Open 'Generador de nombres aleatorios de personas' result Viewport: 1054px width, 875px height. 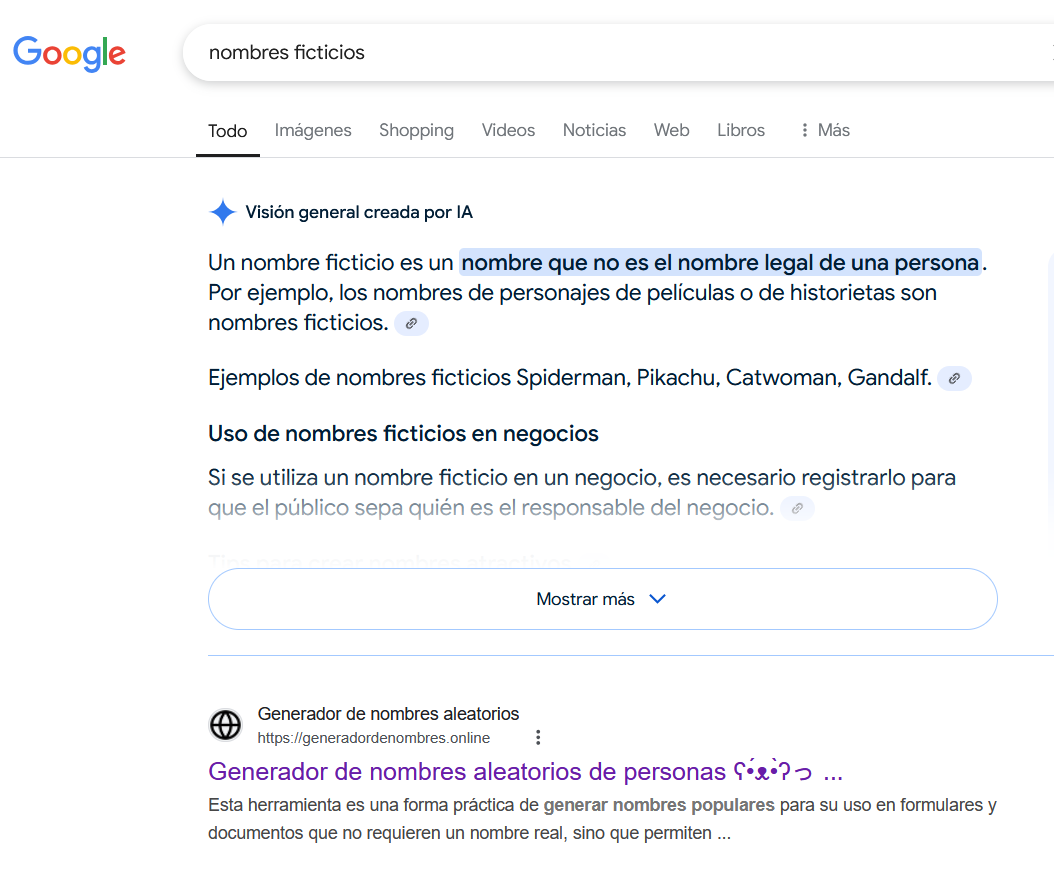click(x=525, y=772)
